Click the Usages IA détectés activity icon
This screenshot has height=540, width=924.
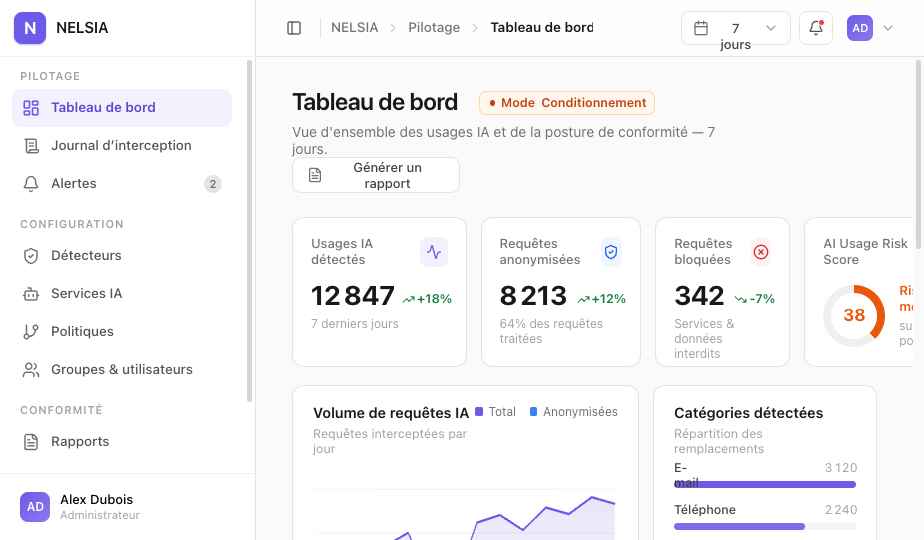point(434,252)
